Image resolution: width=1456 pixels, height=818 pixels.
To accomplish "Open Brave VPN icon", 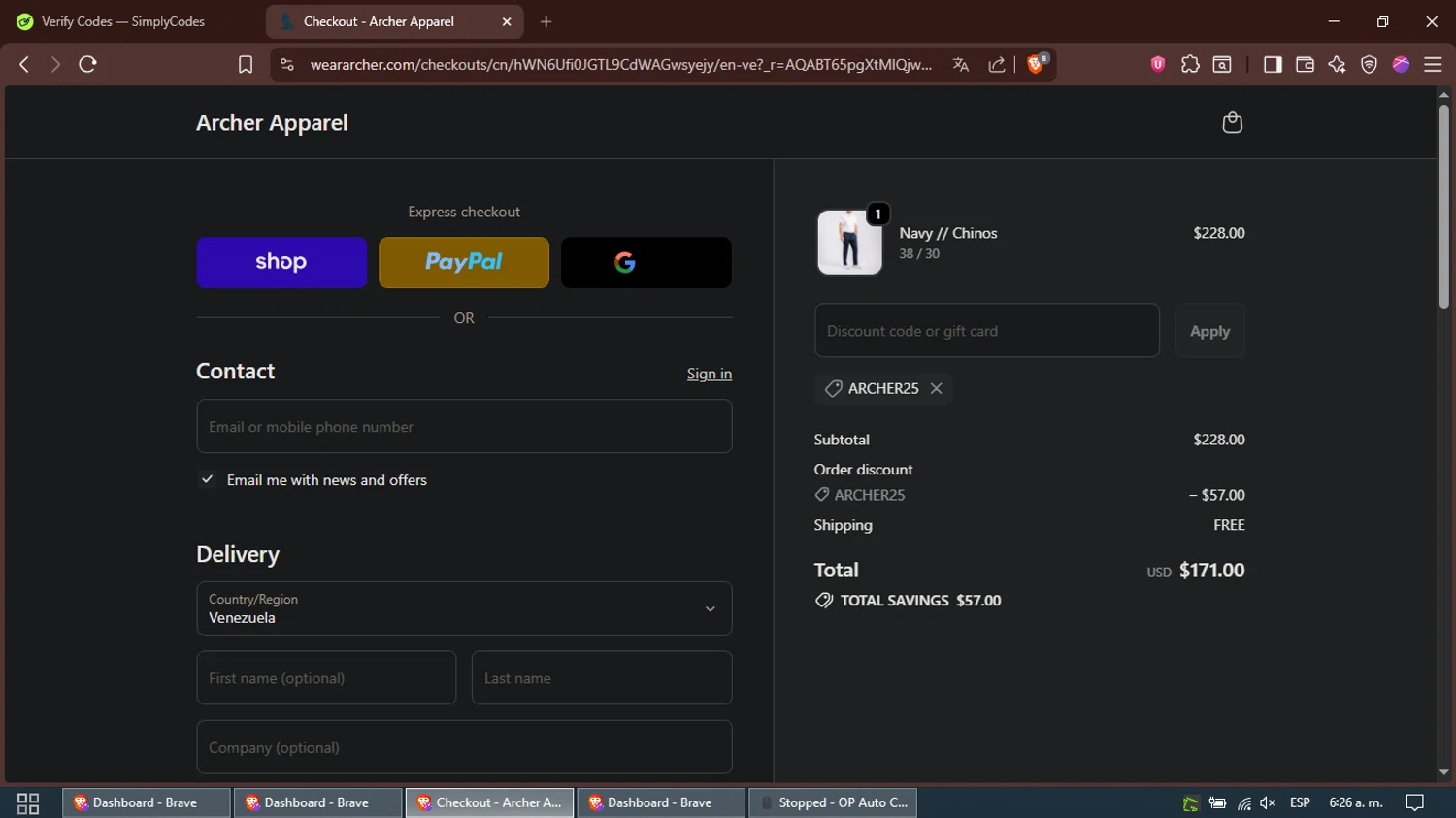I will click(1369, 64).
